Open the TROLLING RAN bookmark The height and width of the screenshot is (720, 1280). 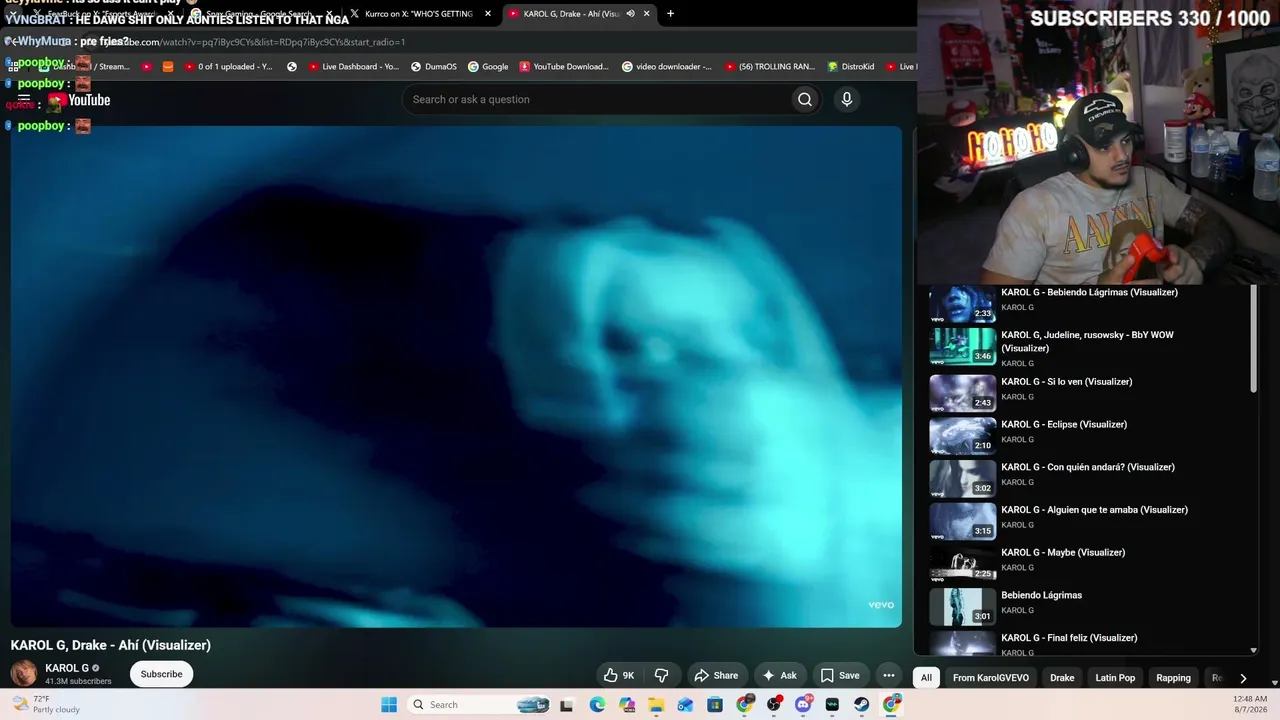pyautogui.click(x=770, y=67)
